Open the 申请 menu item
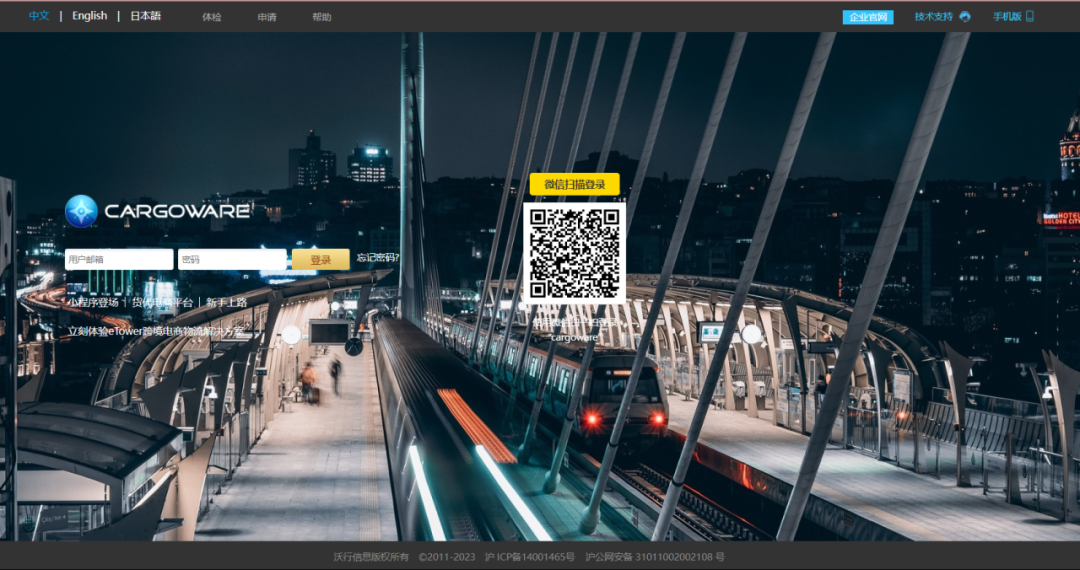This screenshot has height=570, width=1080. (x=267, y=17)
